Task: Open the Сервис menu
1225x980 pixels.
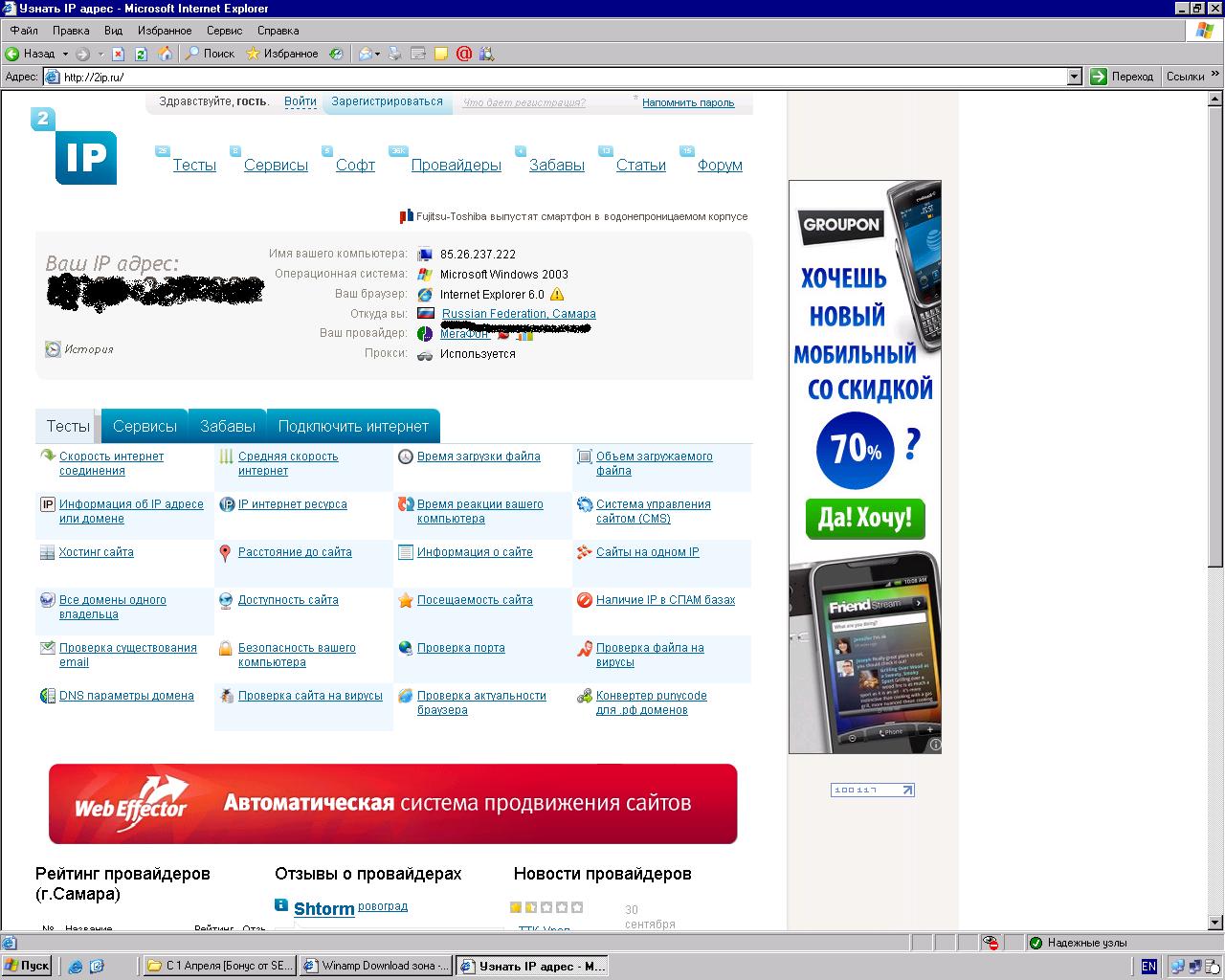Action: pos(224,31)
